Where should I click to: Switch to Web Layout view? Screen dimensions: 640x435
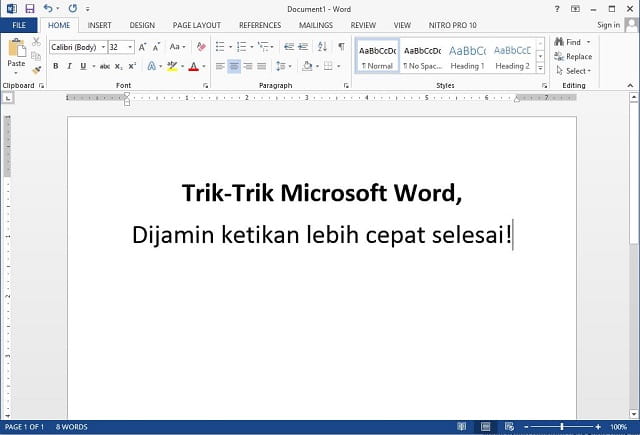(509, 427)
